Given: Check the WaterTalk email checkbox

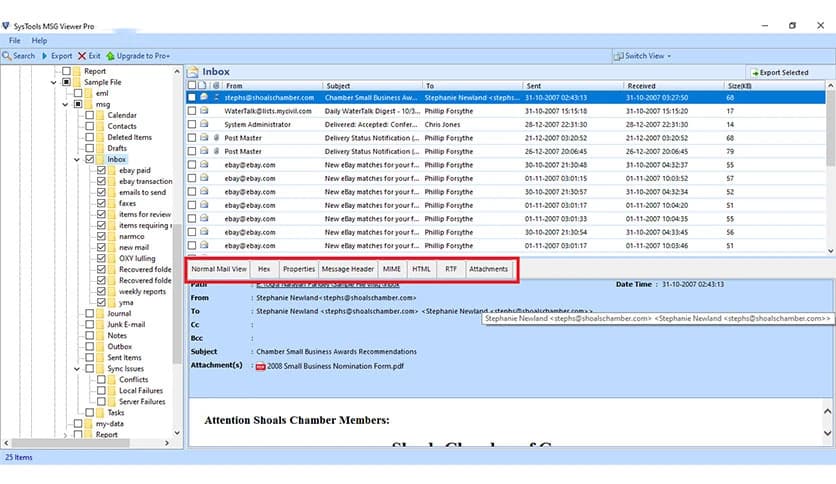Looking at the screenshot, I should [191, 111].
